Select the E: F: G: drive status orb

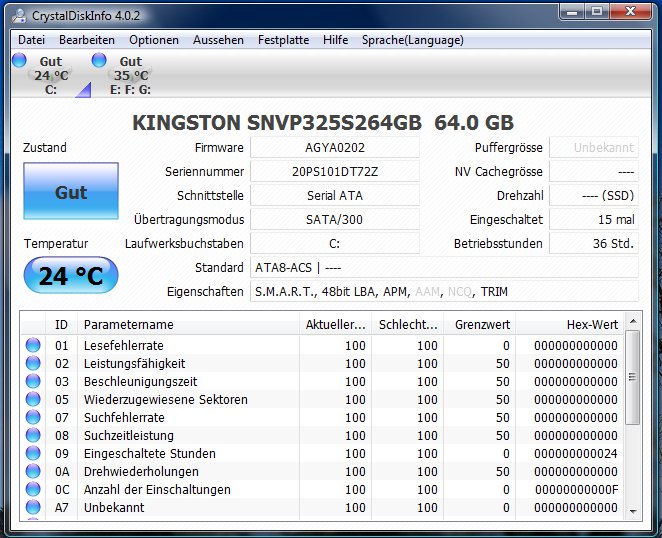pyautogui.click(x=99, y=60)
